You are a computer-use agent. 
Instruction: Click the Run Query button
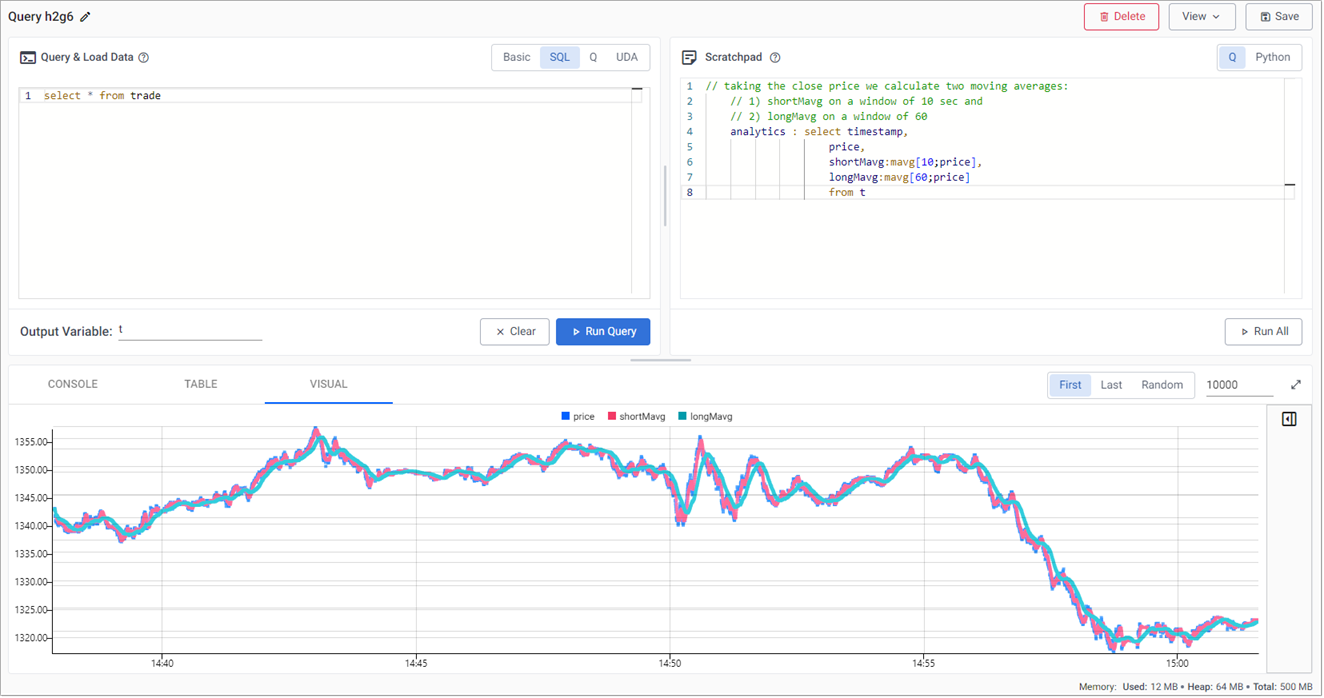(603, 331)
